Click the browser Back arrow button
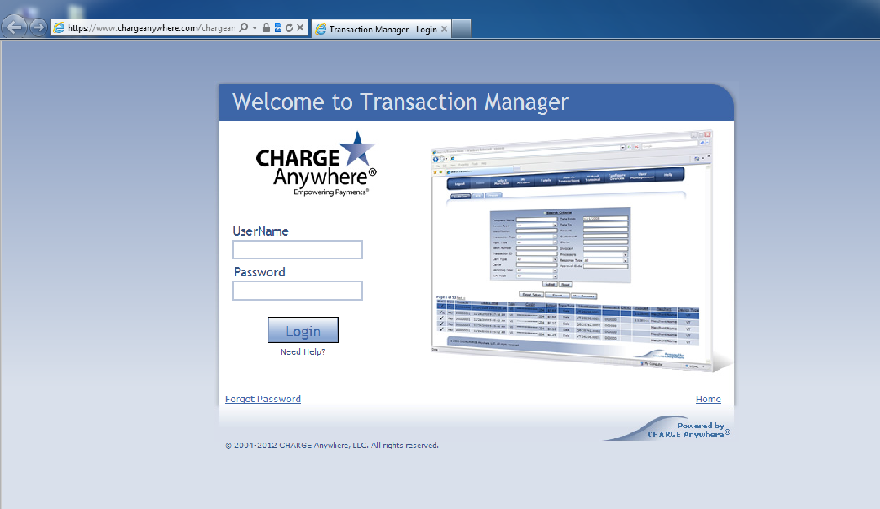The width and height of the screenshot is (880, 509). pos(15,27)
